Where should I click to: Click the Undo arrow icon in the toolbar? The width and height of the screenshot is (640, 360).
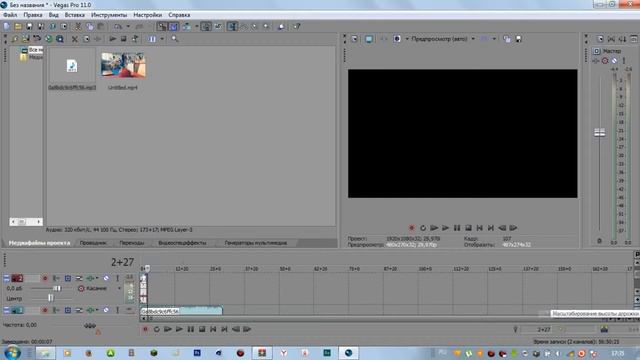pos(118,27)
